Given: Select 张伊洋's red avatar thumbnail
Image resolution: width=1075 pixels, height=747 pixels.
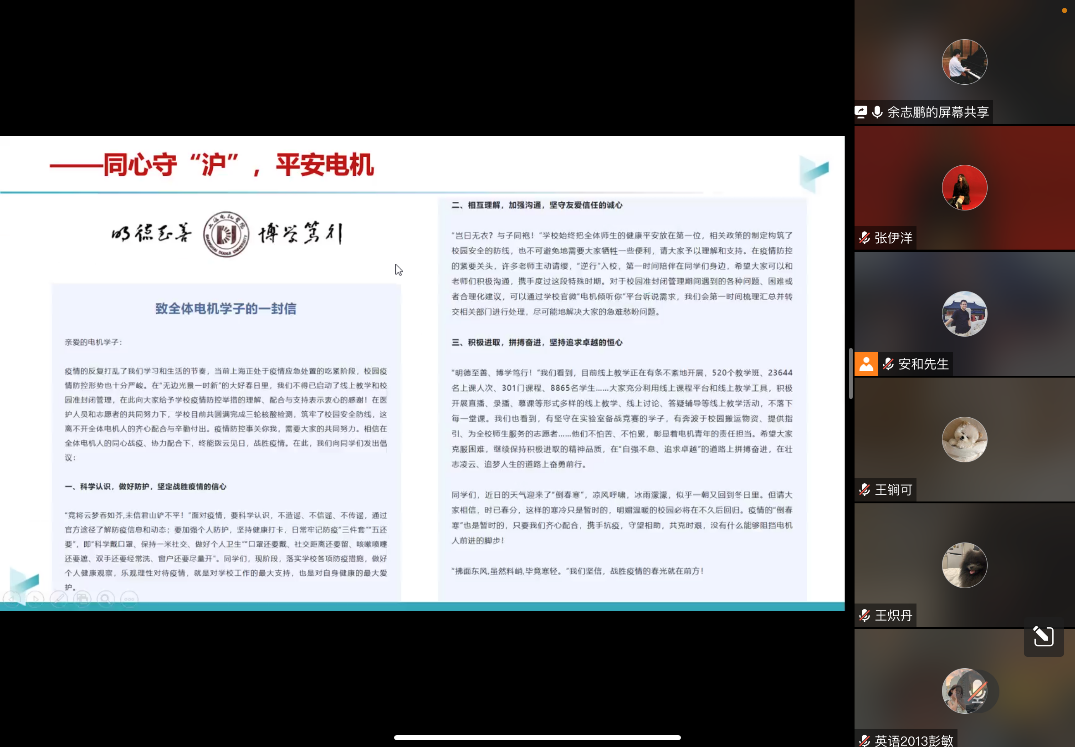Looking at the screenshot, I should click(964, 188).
